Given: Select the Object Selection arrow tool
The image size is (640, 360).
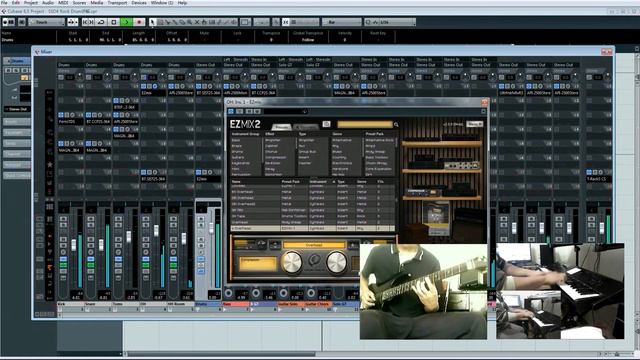Looking at the screenshot, I should pyautogui.click(x=152, y=22).
